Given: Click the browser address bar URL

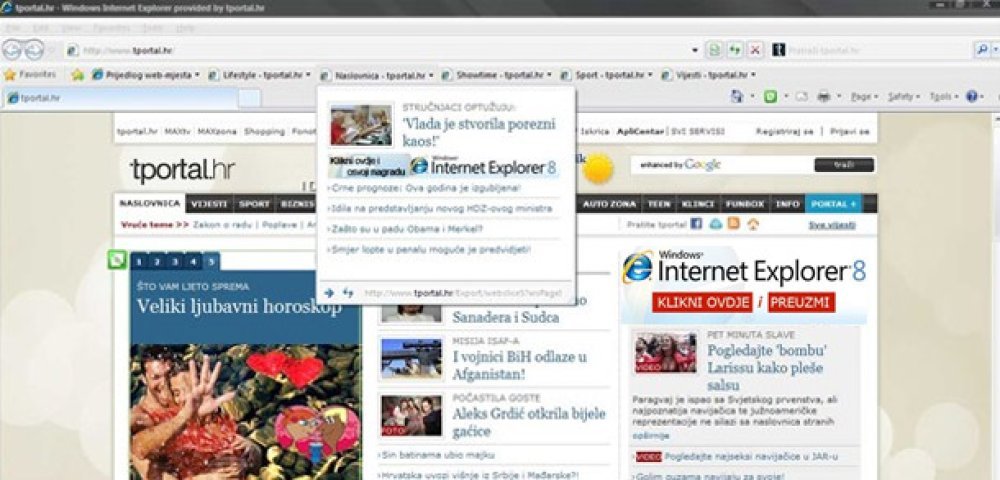Looking at the screenshot, I should point(376,50).
